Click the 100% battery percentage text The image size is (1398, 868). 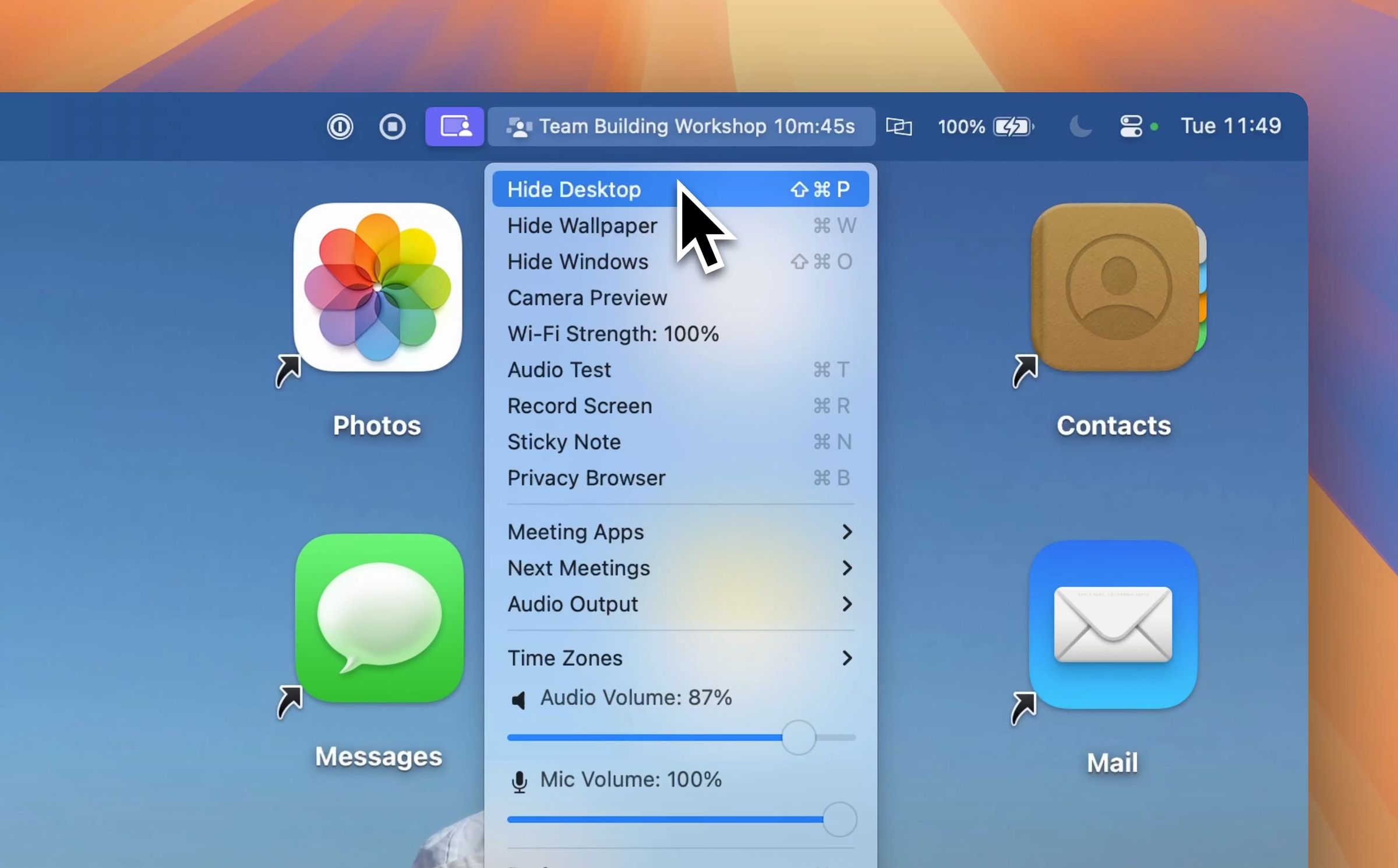[961, 126]
